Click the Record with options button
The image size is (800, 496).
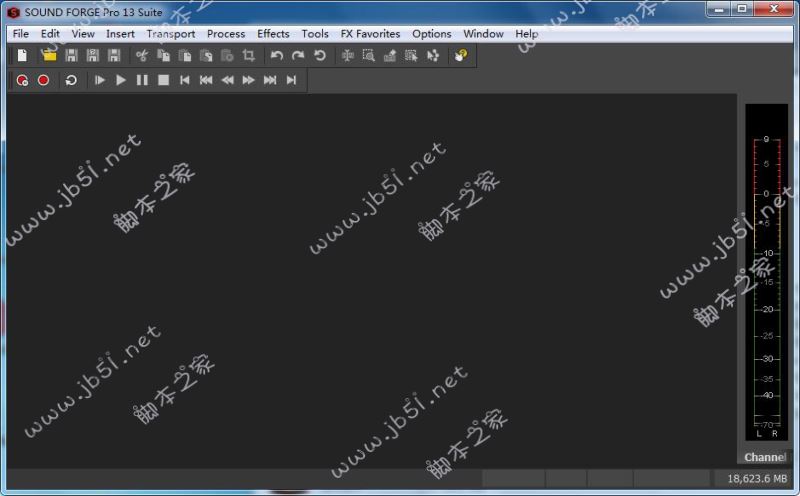22,80
